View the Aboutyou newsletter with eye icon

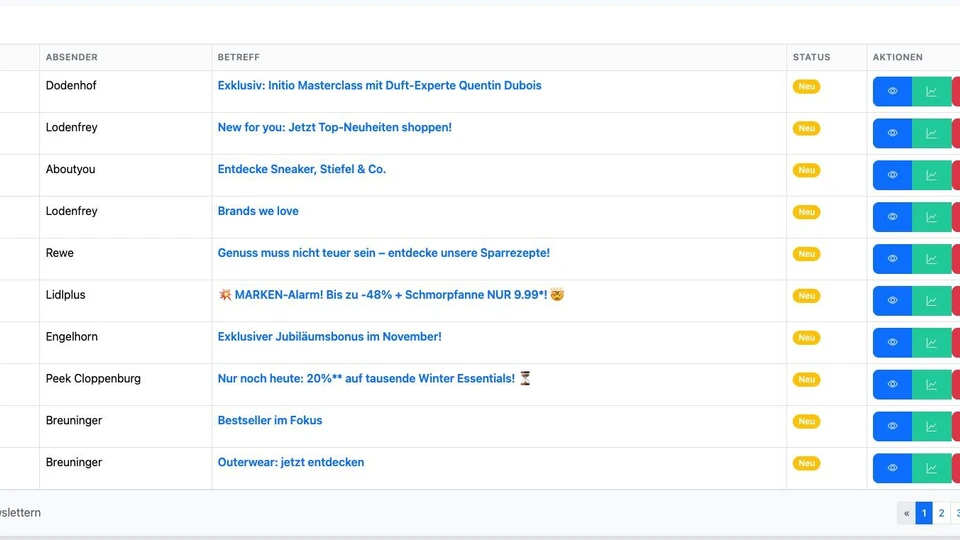[x=892, y=175]
